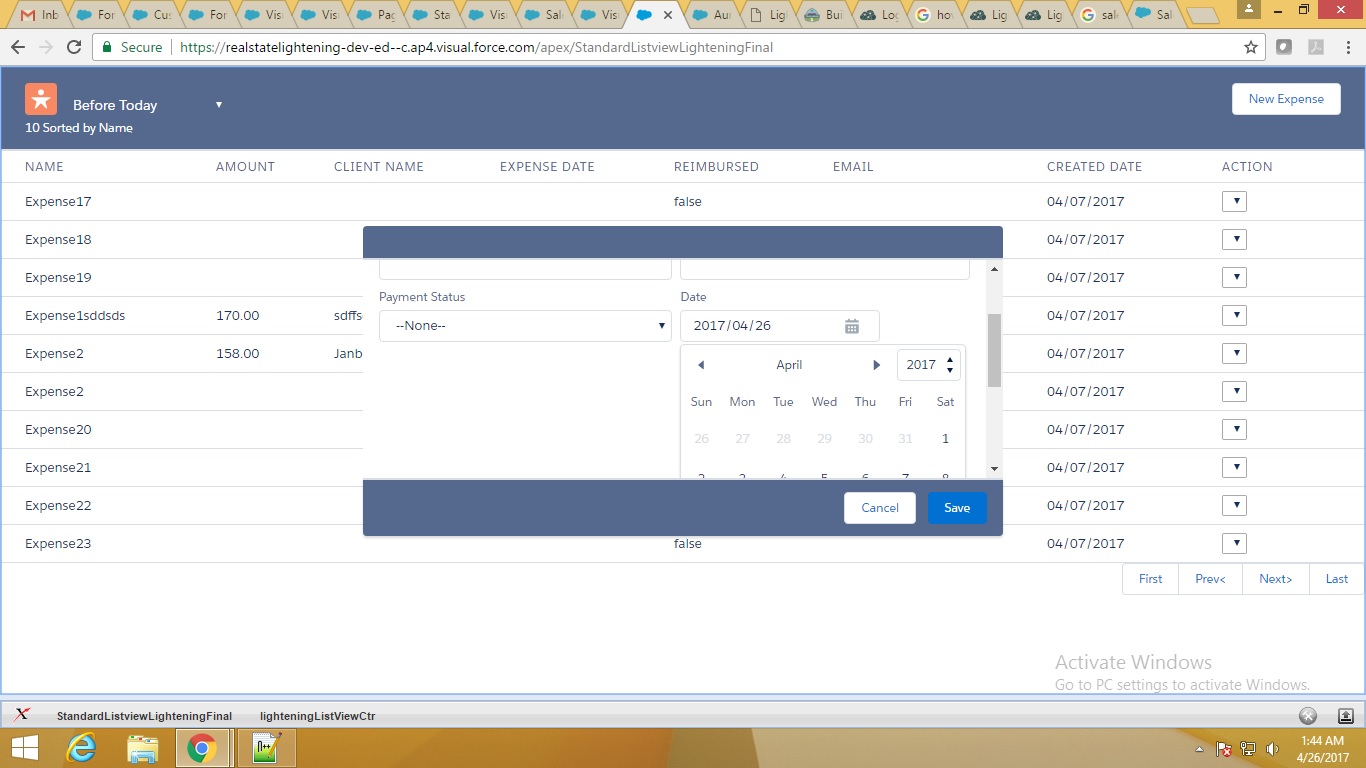Save the expense in the modal
This screenshot has width=1366, height=768.
[x=957, y=508]
